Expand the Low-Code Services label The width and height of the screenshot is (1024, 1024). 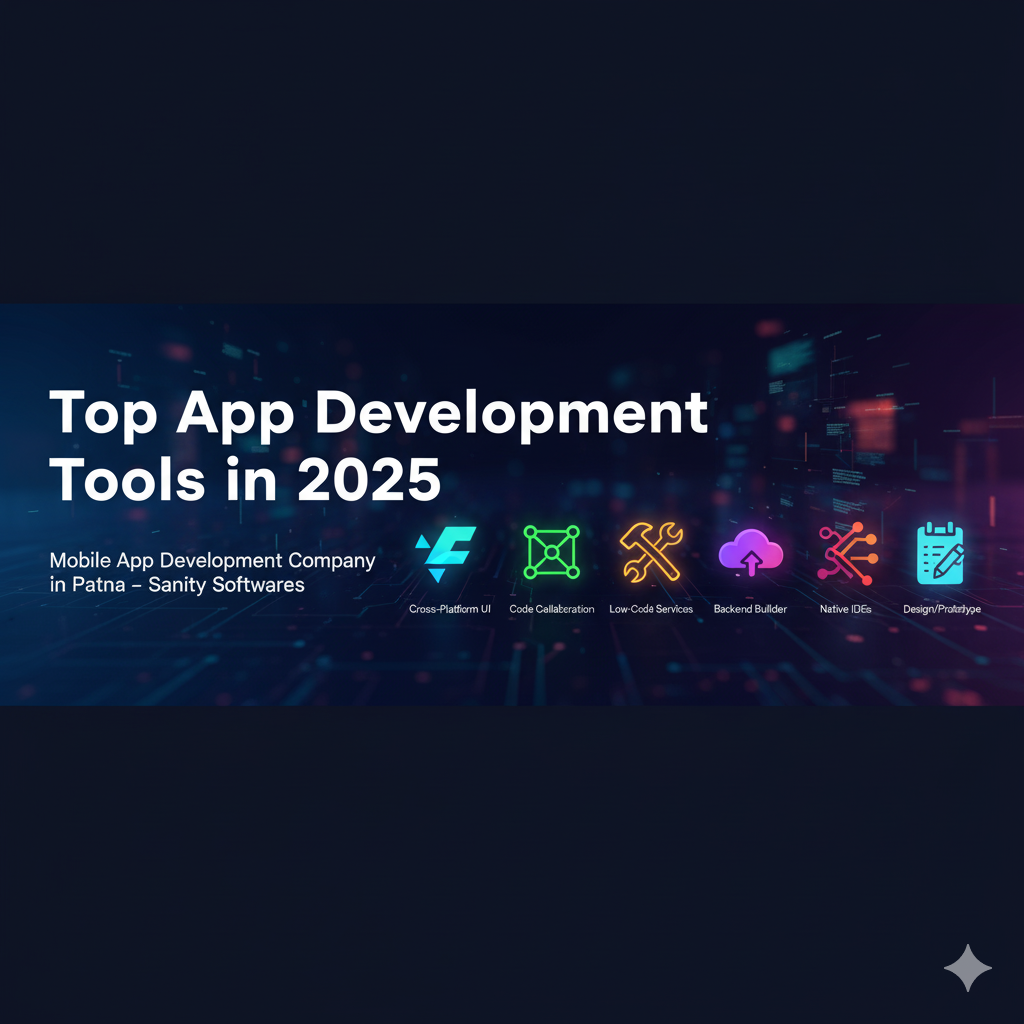[x=651, y=608]
